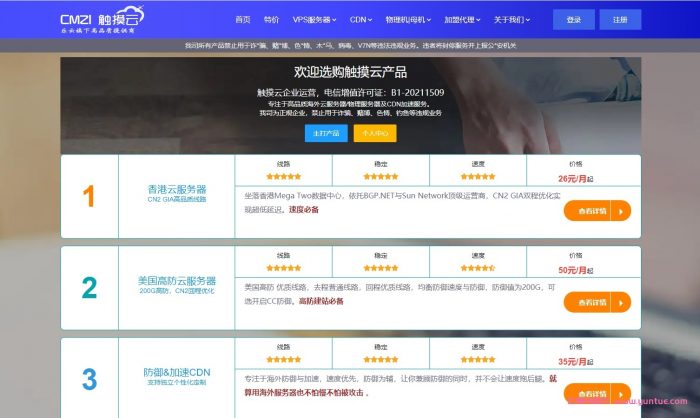This screenshot has height=418, width=700.
Task: Click the large number 1 product badge
Action: [x=89, y=197]
